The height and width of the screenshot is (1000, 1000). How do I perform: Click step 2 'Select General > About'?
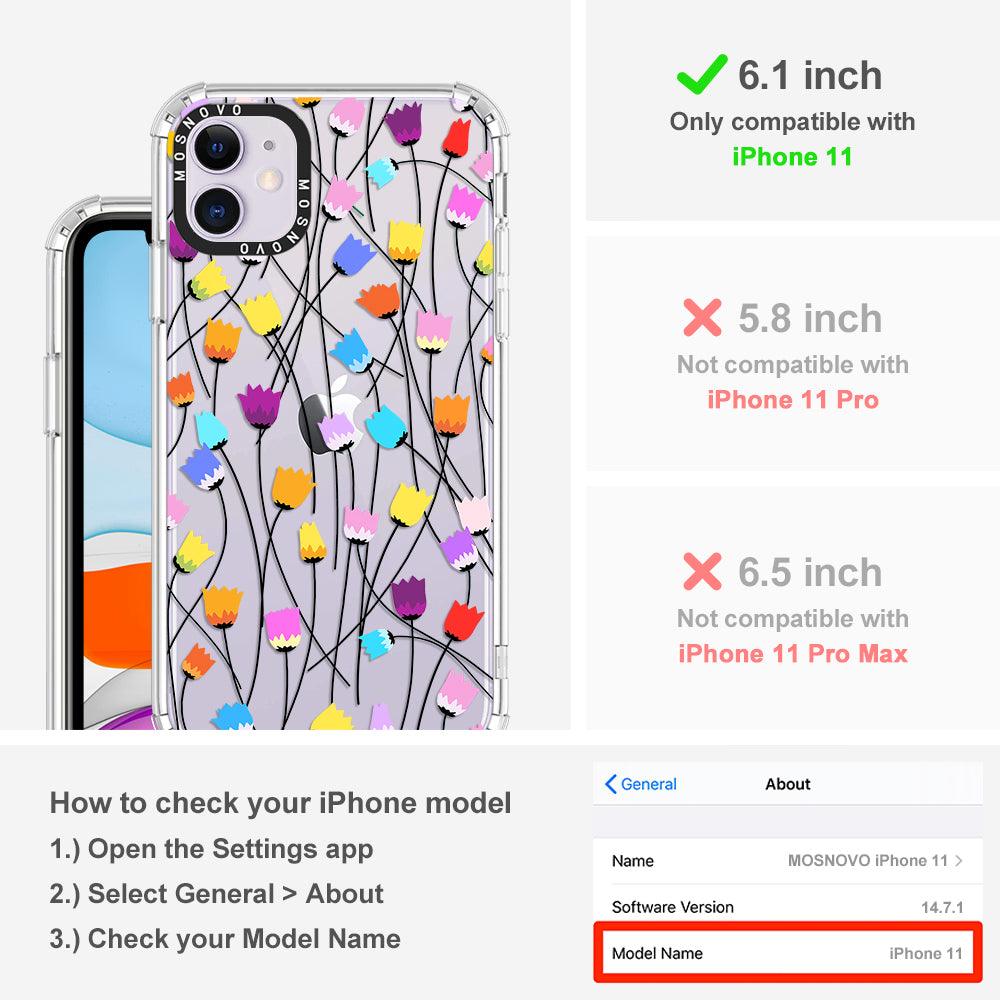217,893
